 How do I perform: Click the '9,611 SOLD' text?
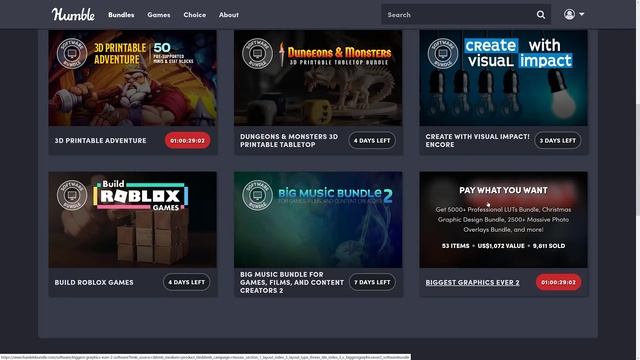click(549, 246)
